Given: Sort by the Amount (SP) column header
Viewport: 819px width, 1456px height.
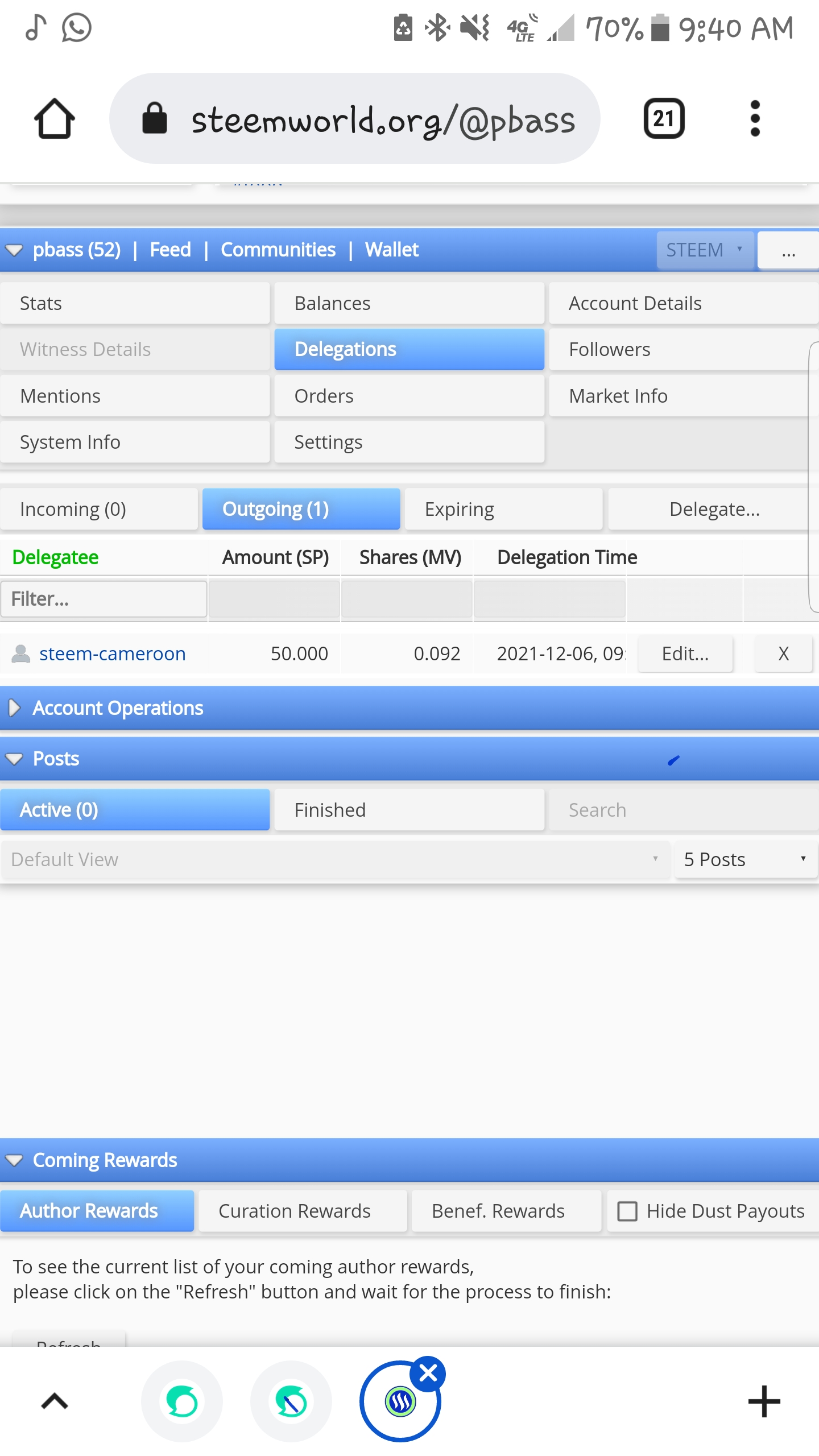Looking at the screenshot, I should click(x=275, y=557).
